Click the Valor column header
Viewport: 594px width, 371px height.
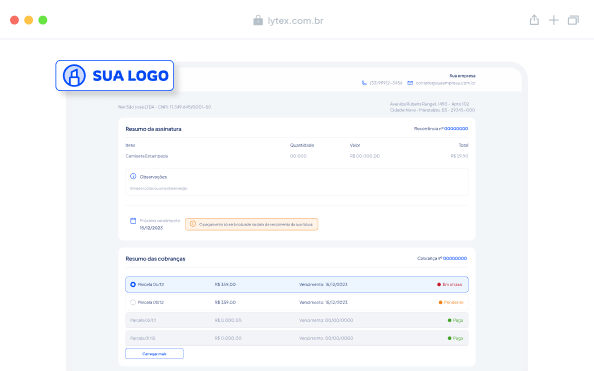(x=355, y=145)
